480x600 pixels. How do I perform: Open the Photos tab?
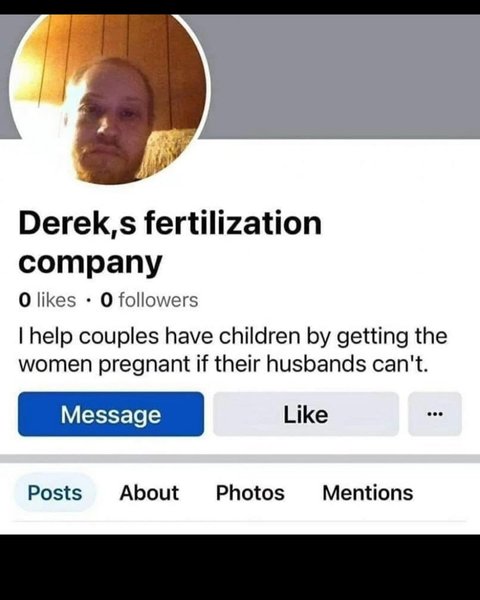click(x=250, y=492)
